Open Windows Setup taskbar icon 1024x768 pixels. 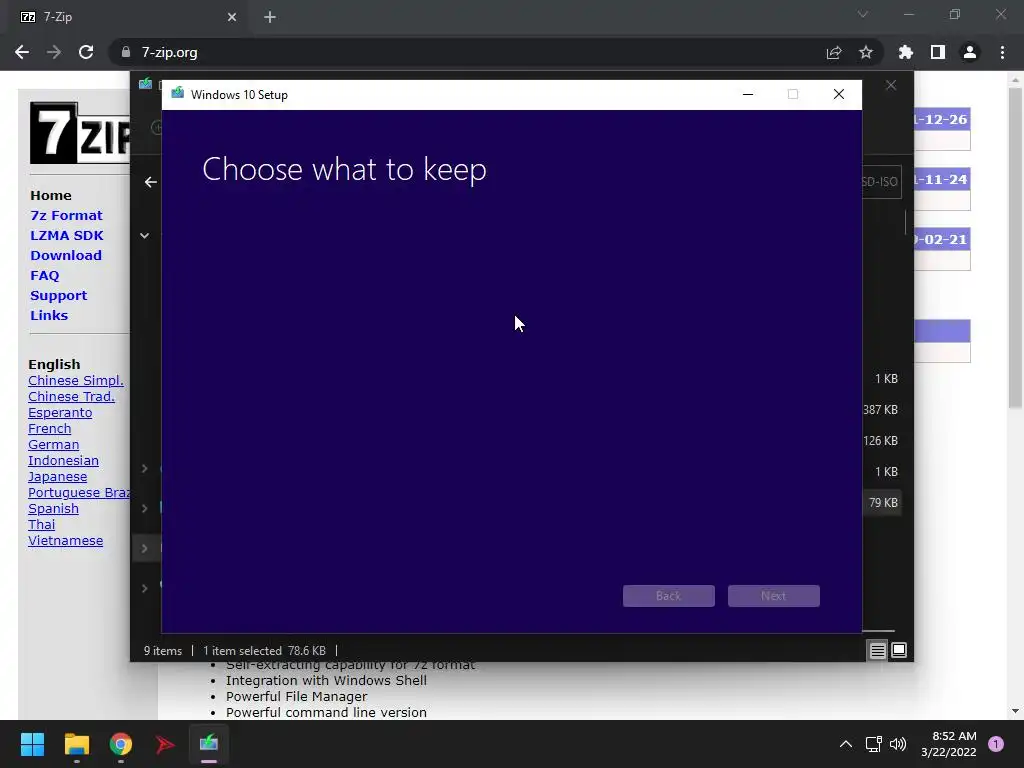(209, 744)
